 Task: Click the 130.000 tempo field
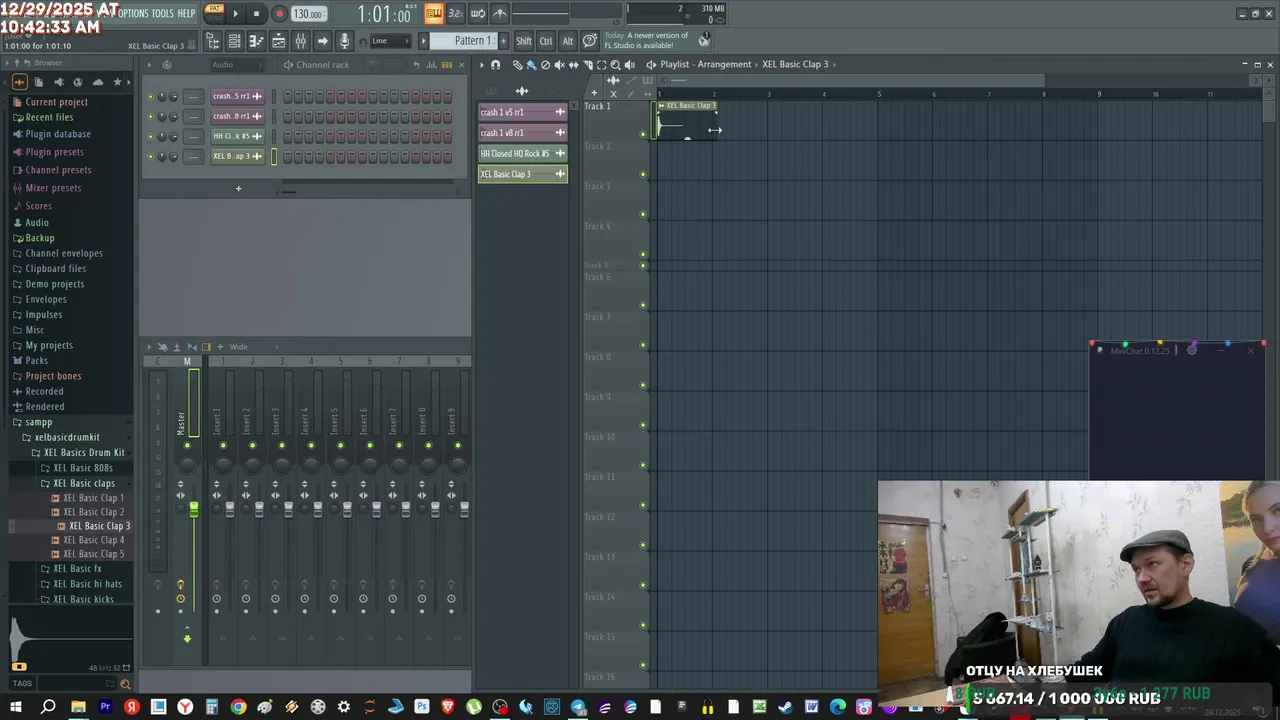[x=308, y=14]
